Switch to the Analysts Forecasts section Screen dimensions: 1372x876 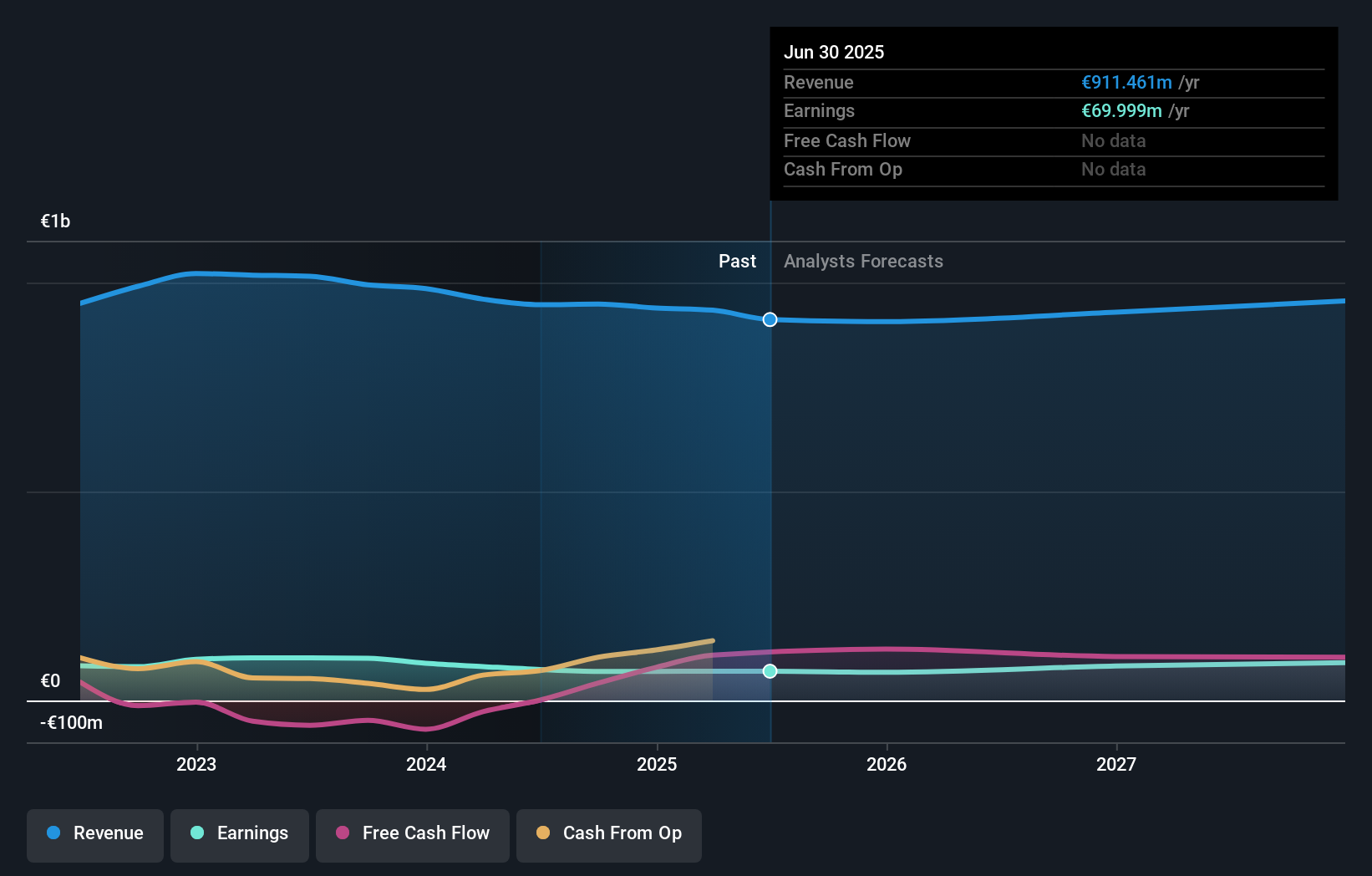[863, 261]
